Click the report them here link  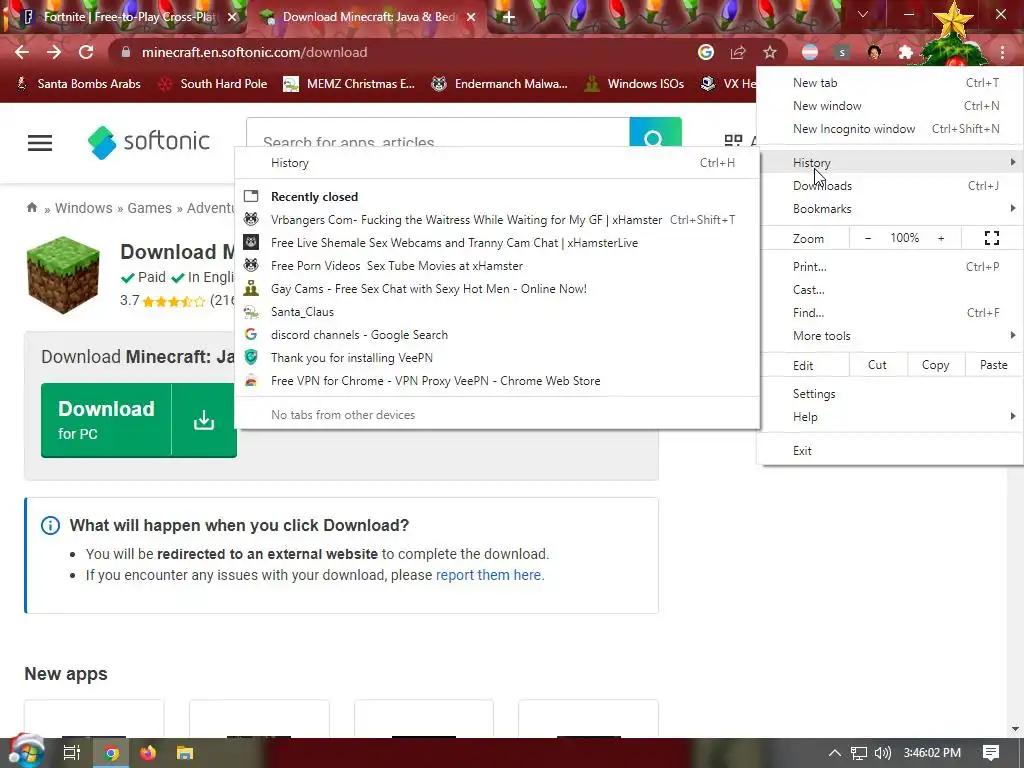(490, 575)
